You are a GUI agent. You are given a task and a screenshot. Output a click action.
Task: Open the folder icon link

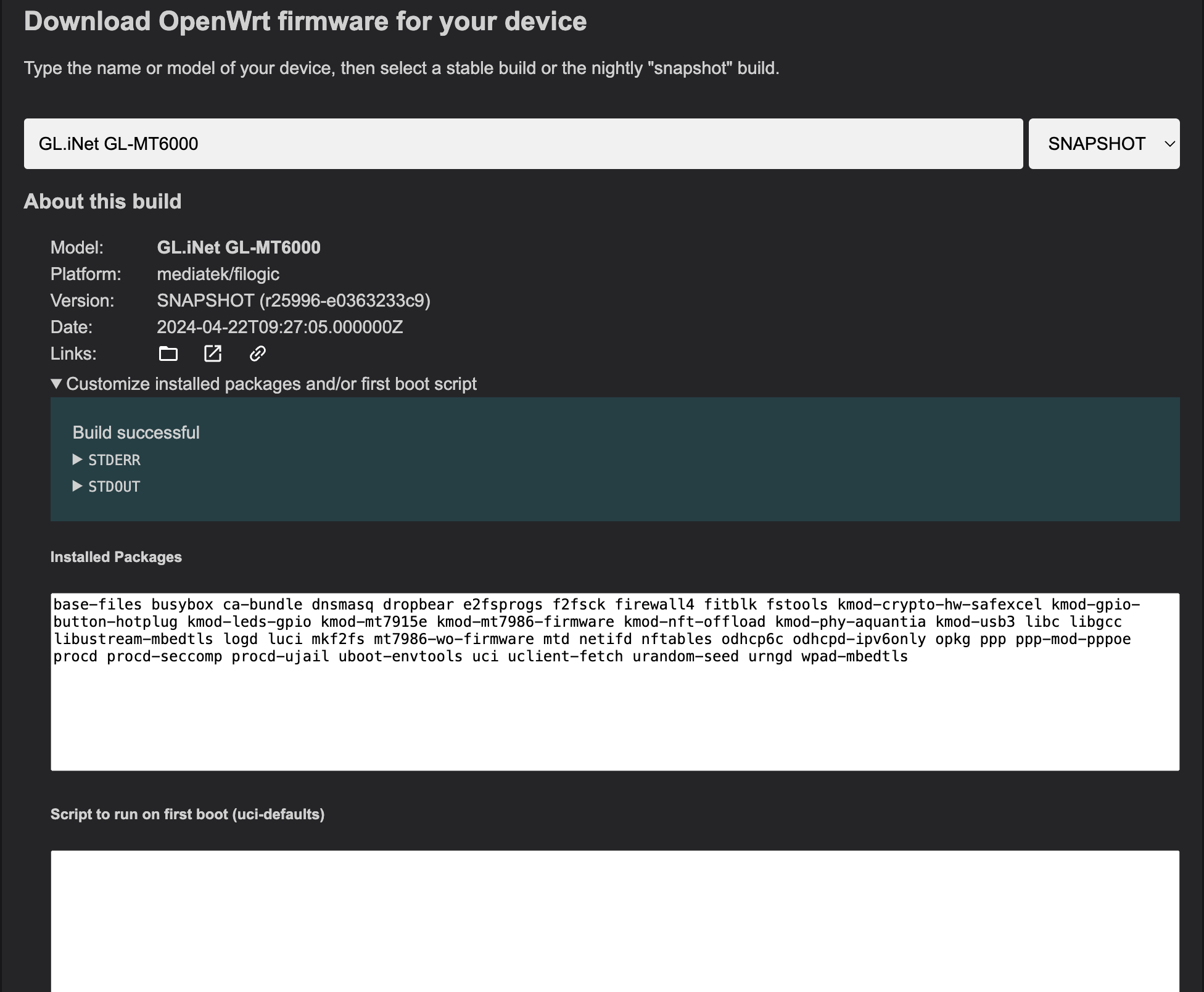(x=168, y=353)
